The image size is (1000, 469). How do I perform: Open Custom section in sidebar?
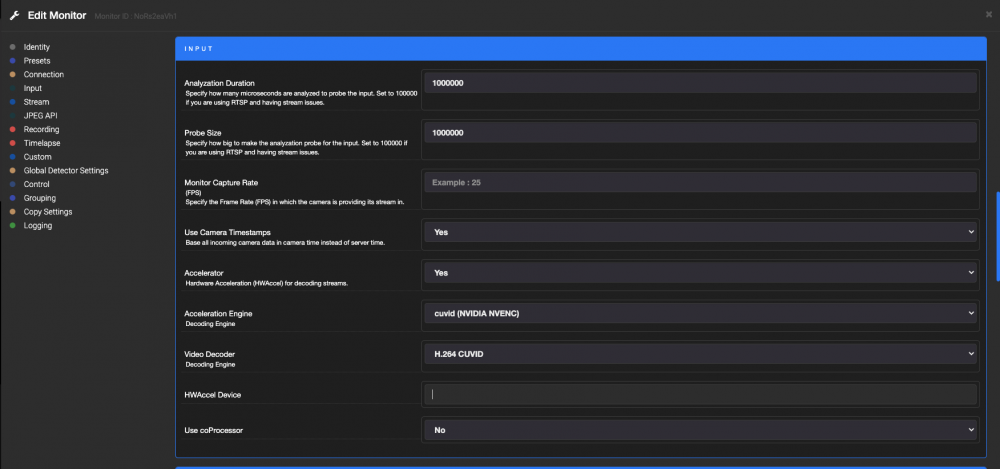click(38, 157)
